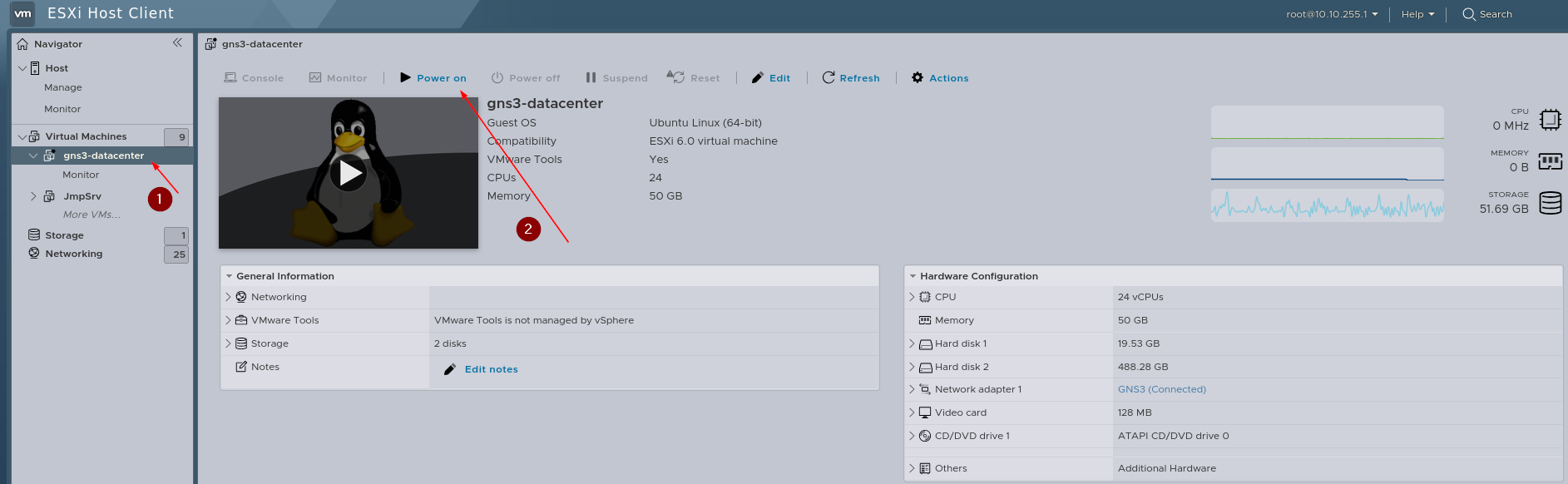Collapse the Hardware Configuration panel
This screenshot has height=484, width=1568.
point(913,276)
